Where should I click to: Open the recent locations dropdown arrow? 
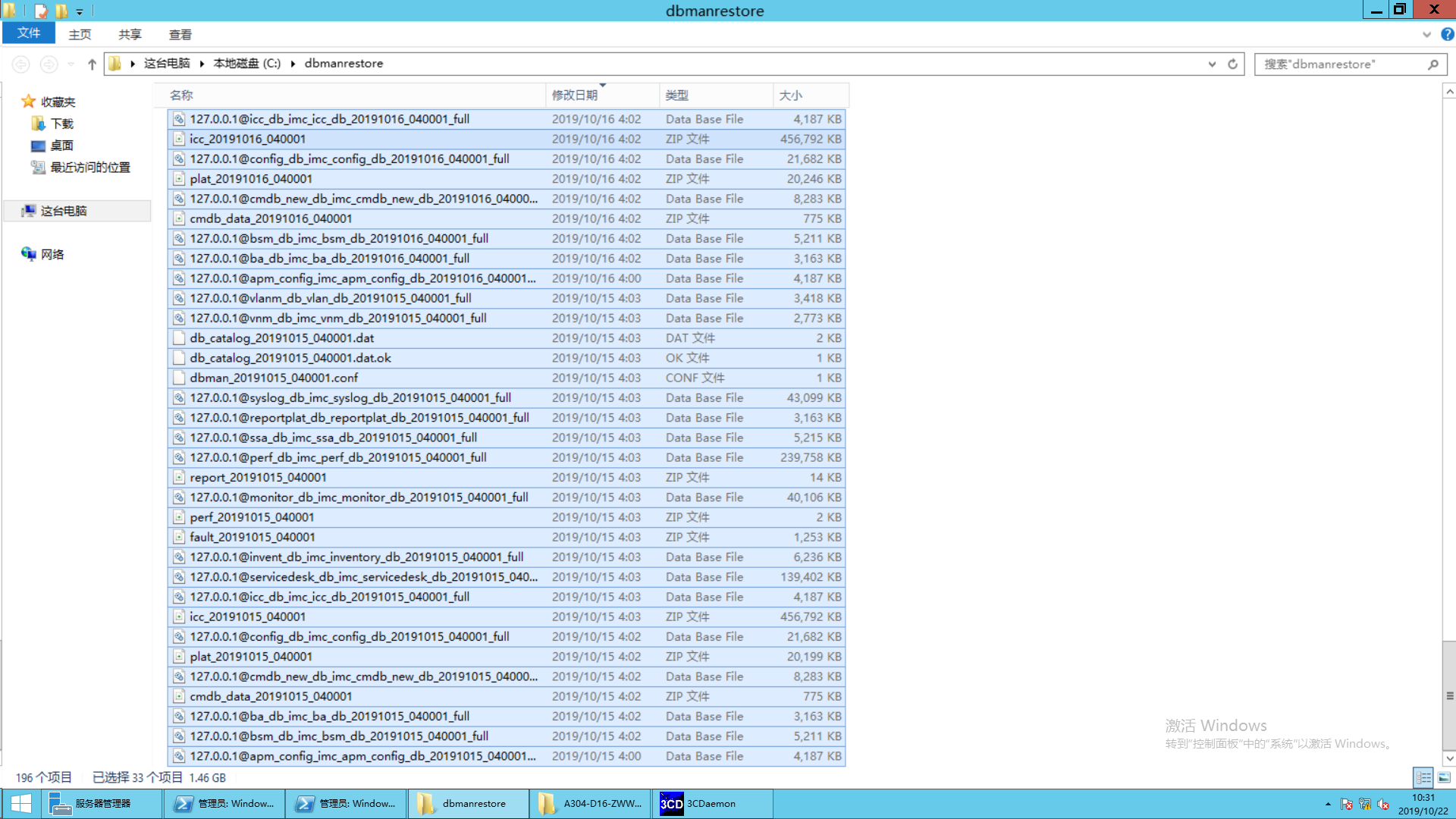71,64
